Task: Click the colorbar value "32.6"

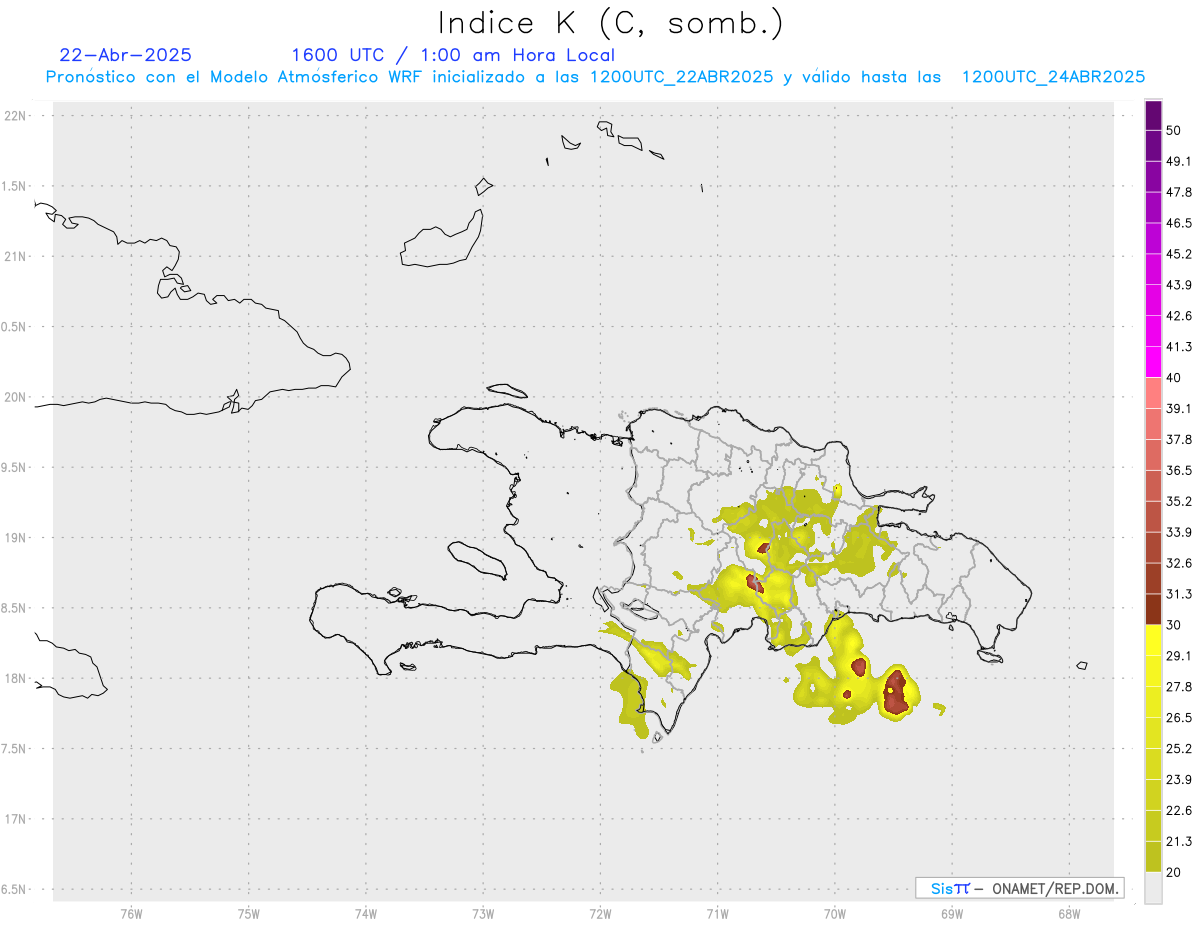Action: click(1179, 563)
